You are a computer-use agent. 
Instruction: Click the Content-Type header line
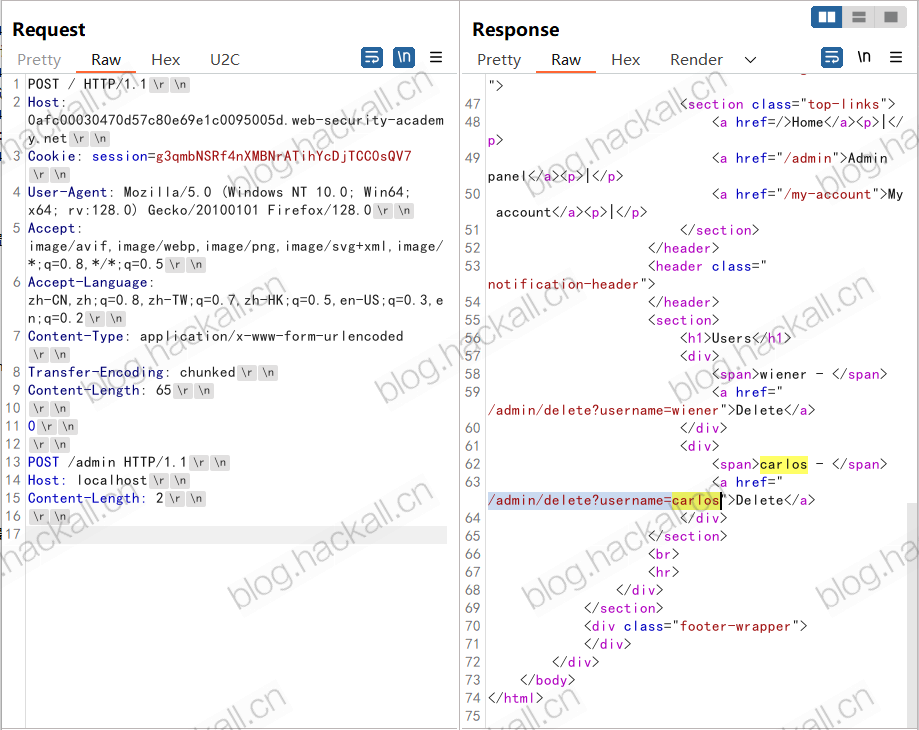click(216, 336)
